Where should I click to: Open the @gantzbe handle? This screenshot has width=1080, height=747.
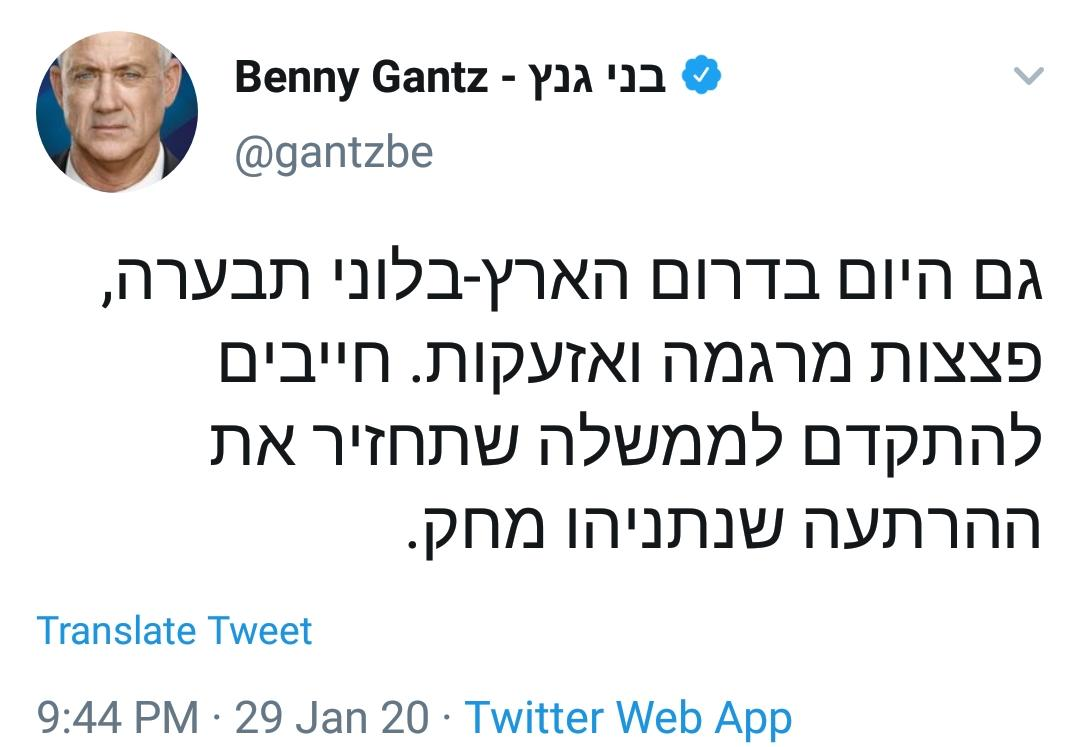click(334, 153)
